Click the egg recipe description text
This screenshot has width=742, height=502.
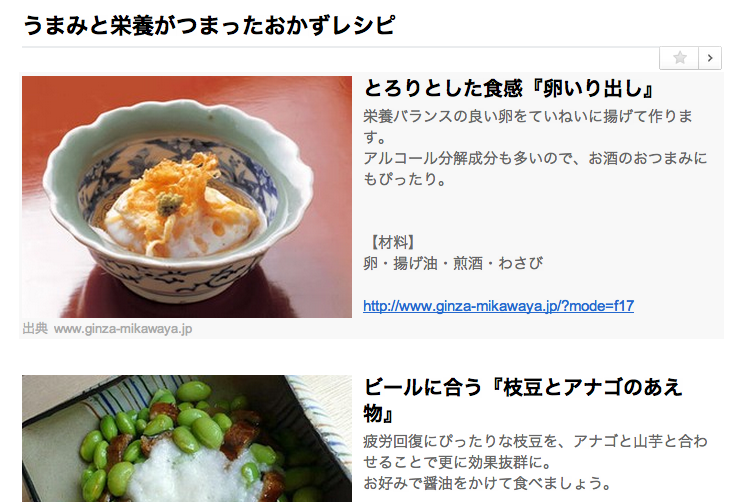(x=535, y=147)
